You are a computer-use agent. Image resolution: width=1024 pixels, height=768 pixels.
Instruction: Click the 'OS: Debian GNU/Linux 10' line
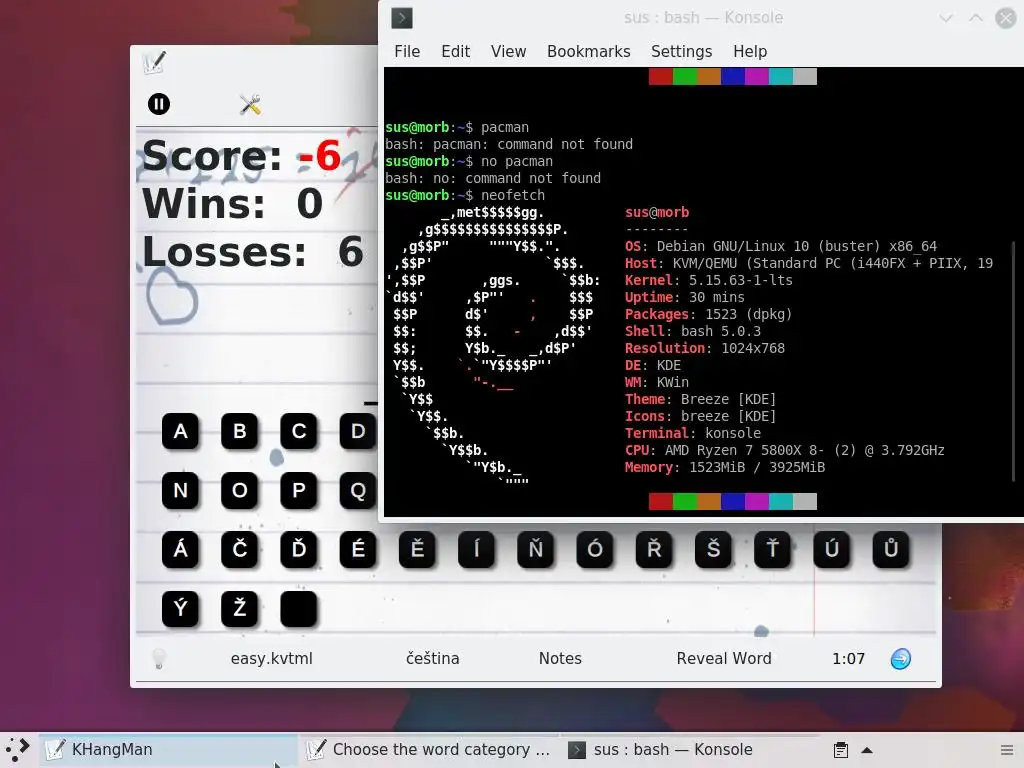pos(780,246)
